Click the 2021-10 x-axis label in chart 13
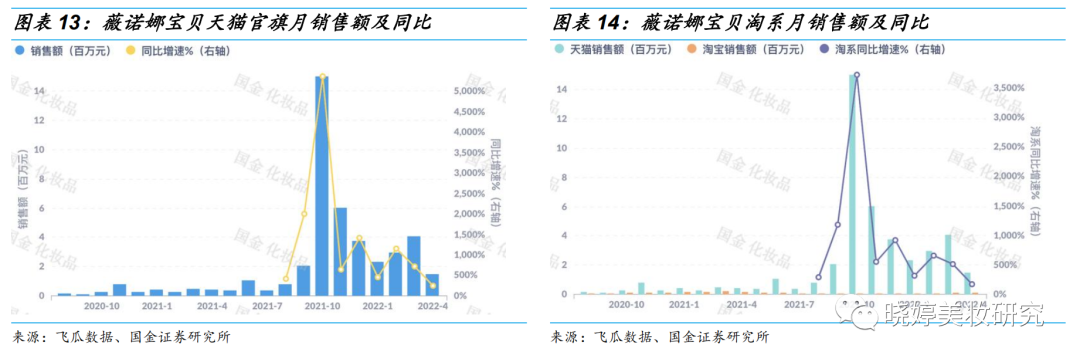The height and width of the screenshot is (362, 1080). pos(322,305)
